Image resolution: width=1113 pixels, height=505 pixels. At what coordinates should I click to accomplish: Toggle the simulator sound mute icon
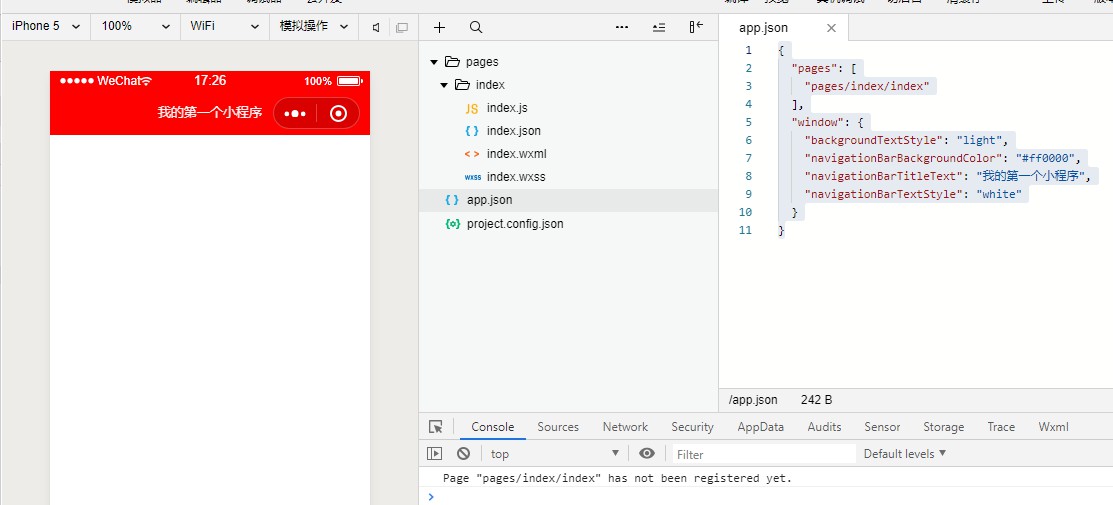376,27
